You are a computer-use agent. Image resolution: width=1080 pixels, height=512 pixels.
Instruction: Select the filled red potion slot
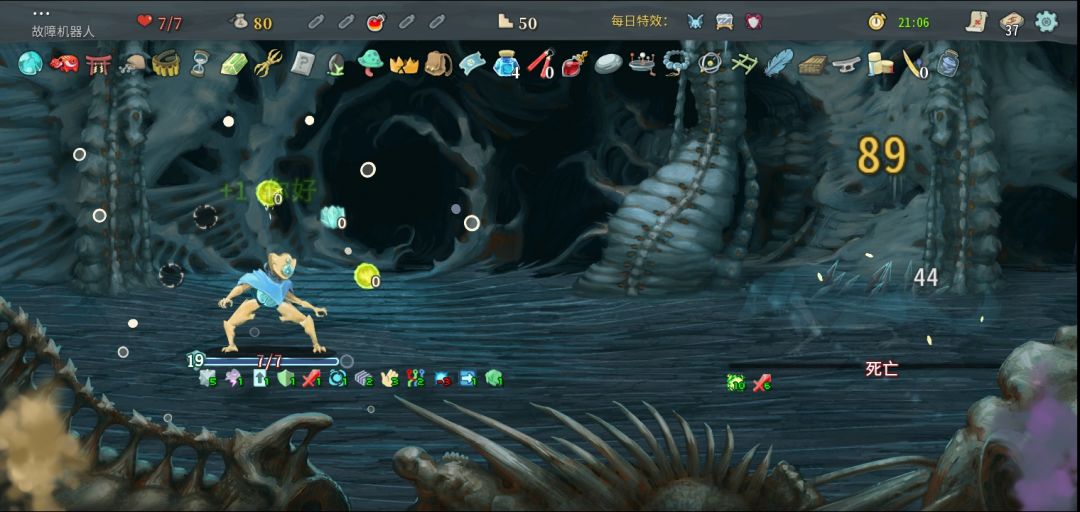375,22
